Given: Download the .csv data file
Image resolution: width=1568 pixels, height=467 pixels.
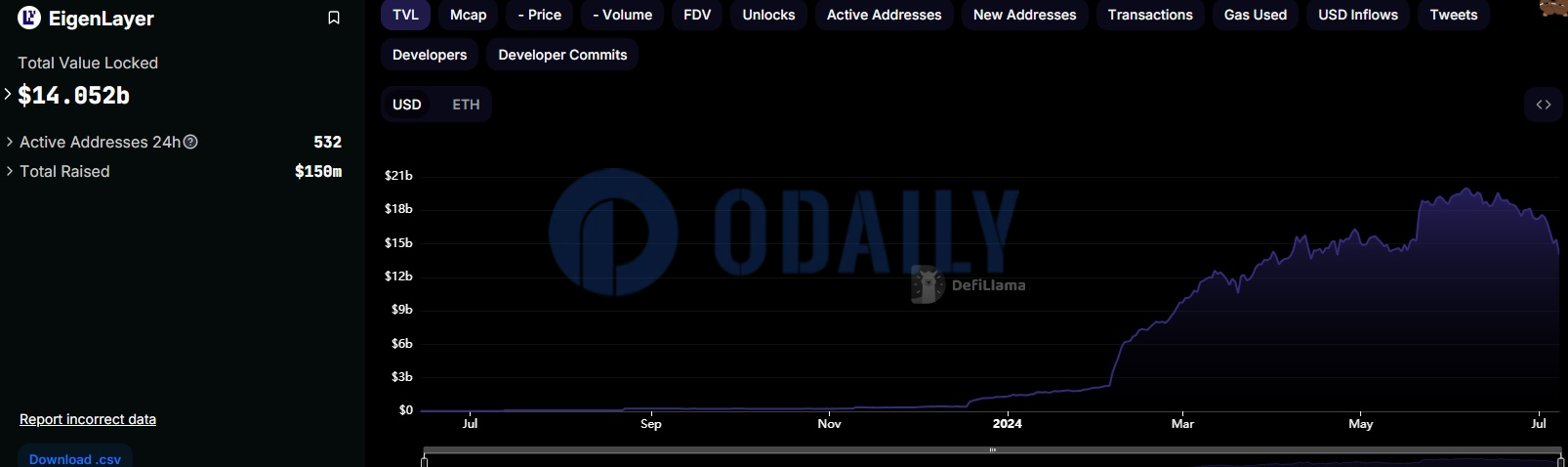Looking at the screenshot, I should (x=75, y=458).
